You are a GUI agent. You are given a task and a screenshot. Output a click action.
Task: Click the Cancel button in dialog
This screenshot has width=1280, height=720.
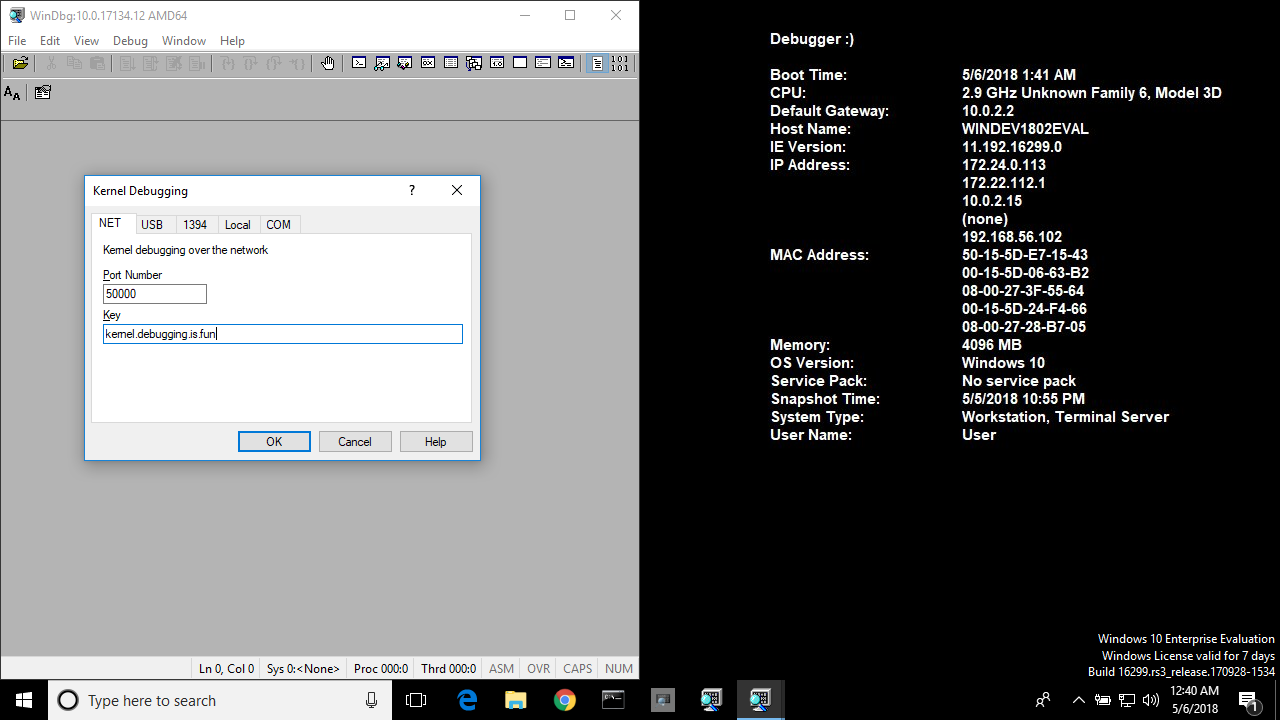tap(355, 442)
